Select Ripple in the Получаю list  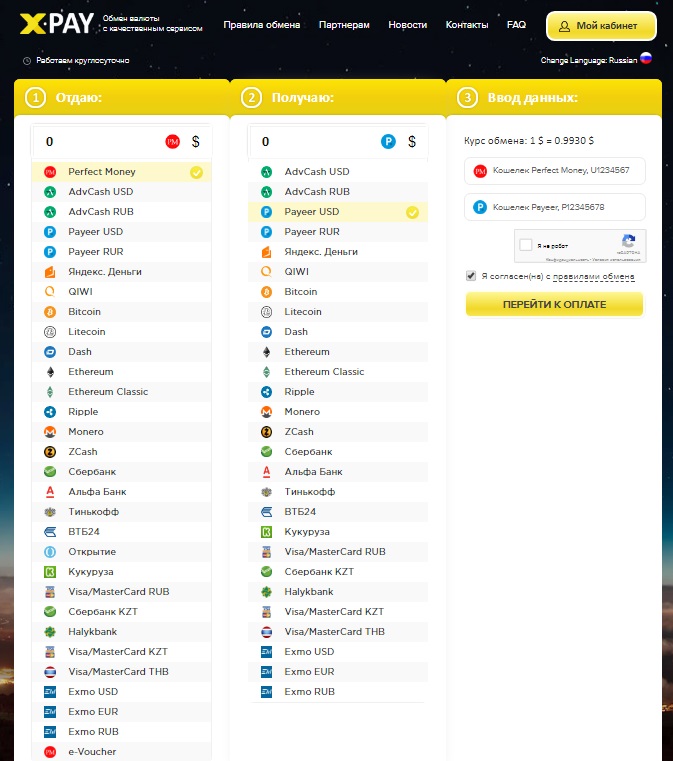(x=338, y=392)
